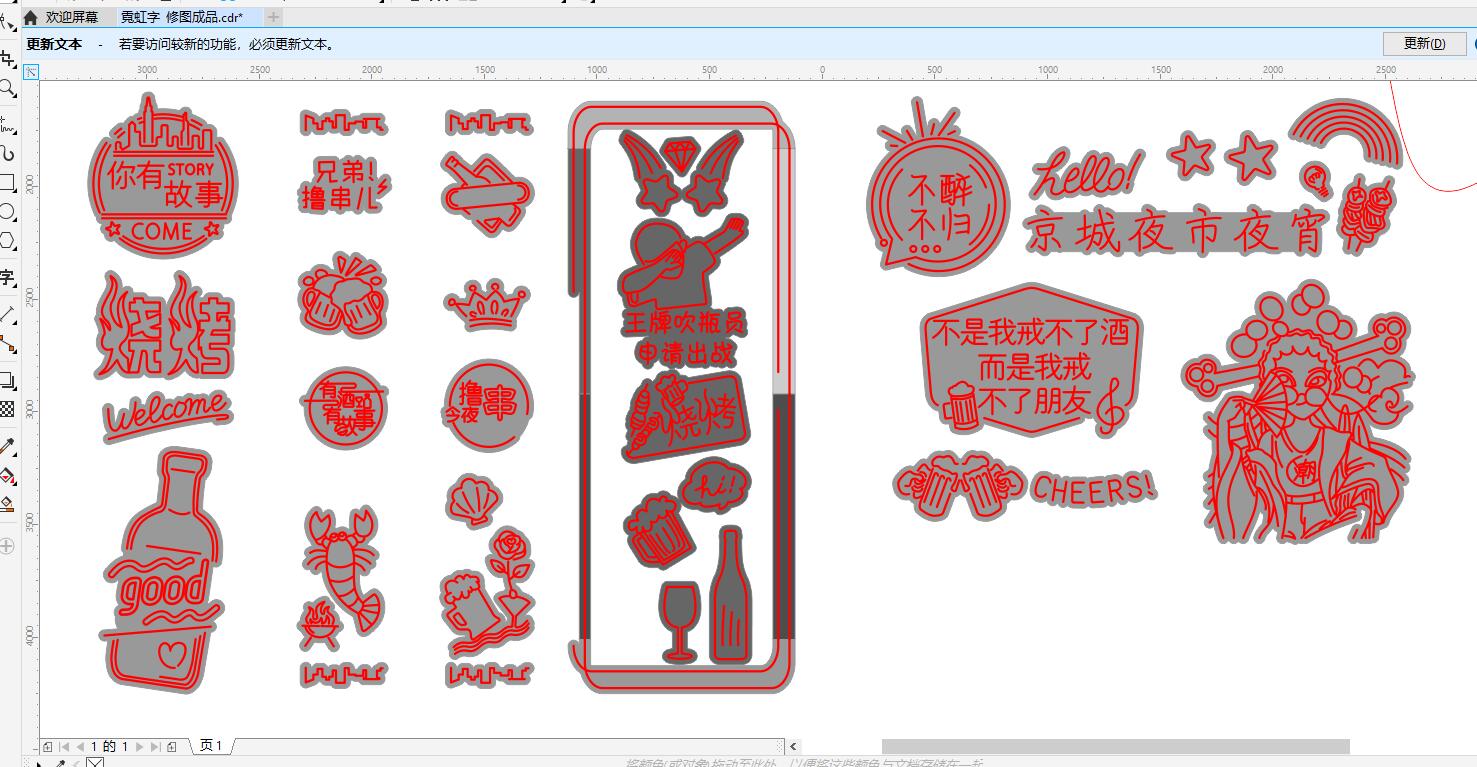The height and width of the screenshot is (767, 1477).
Task: Select the Rectangle tool
Action: [x=7, y=183]
